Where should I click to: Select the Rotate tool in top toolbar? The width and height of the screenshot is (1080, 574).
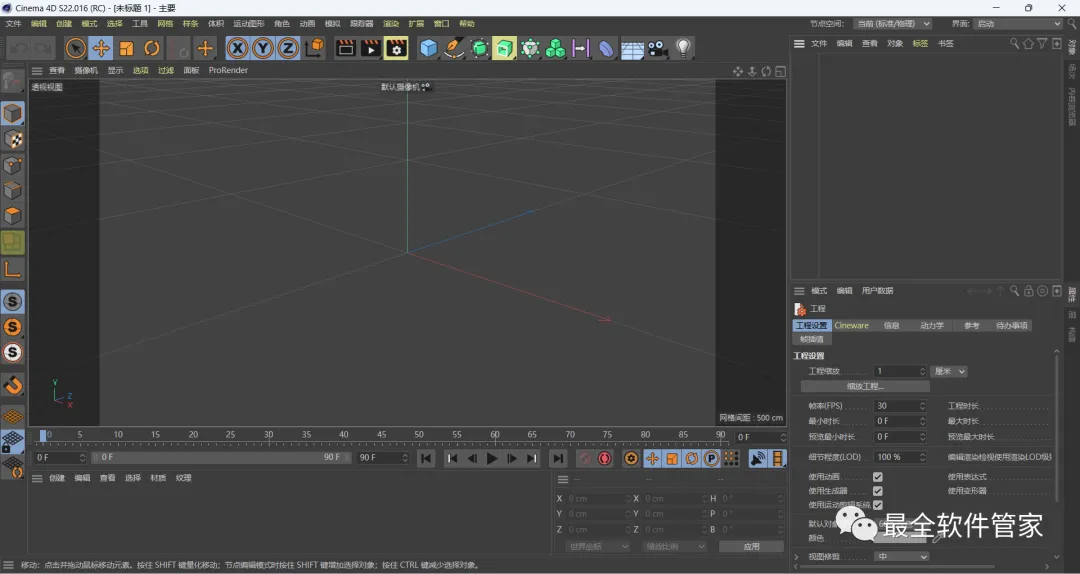(152, 48)
